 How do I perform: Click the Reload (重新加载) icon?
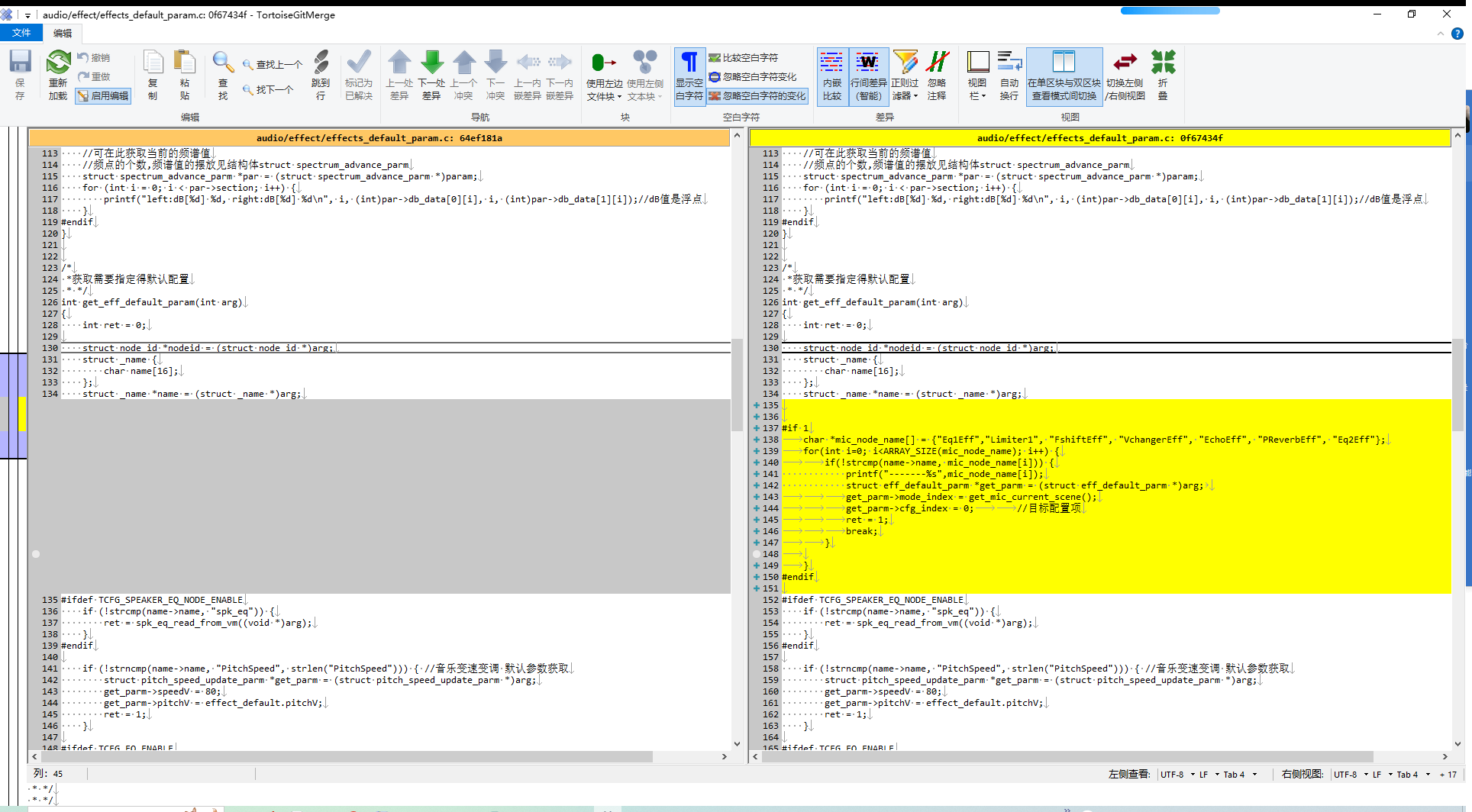(58, 74)
